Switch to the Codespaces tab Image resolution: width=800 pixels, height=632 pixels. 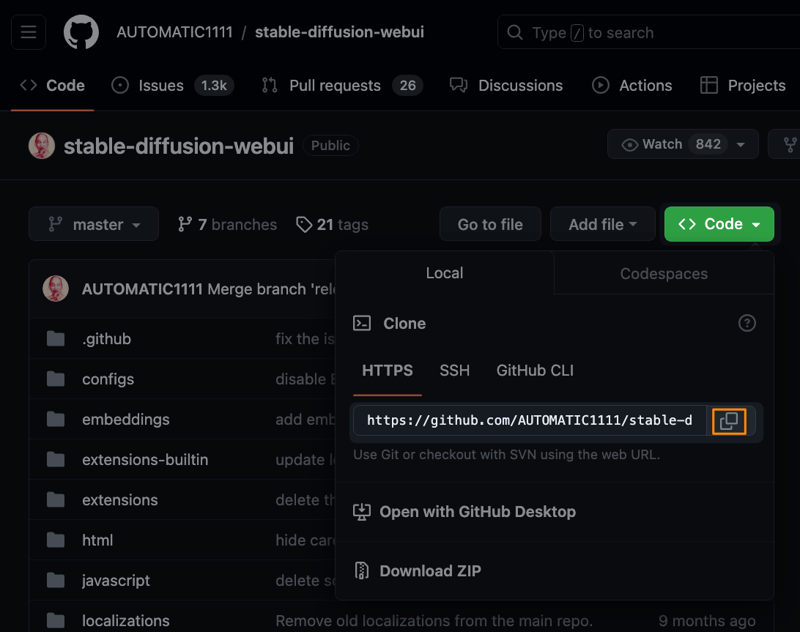click(x=664, y=273)
